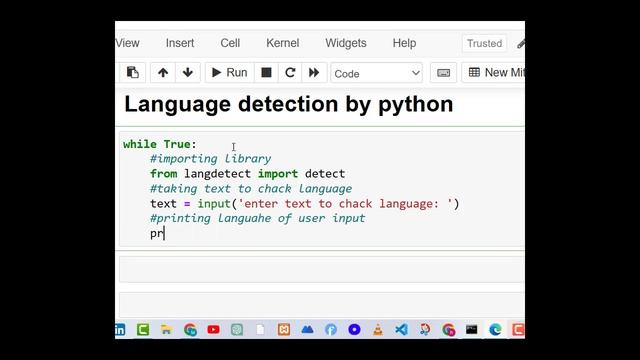Image resolution: width=640 pixels, height=360 pixels.
Task: Open the Kernel menu
Action: pos(282,43)
